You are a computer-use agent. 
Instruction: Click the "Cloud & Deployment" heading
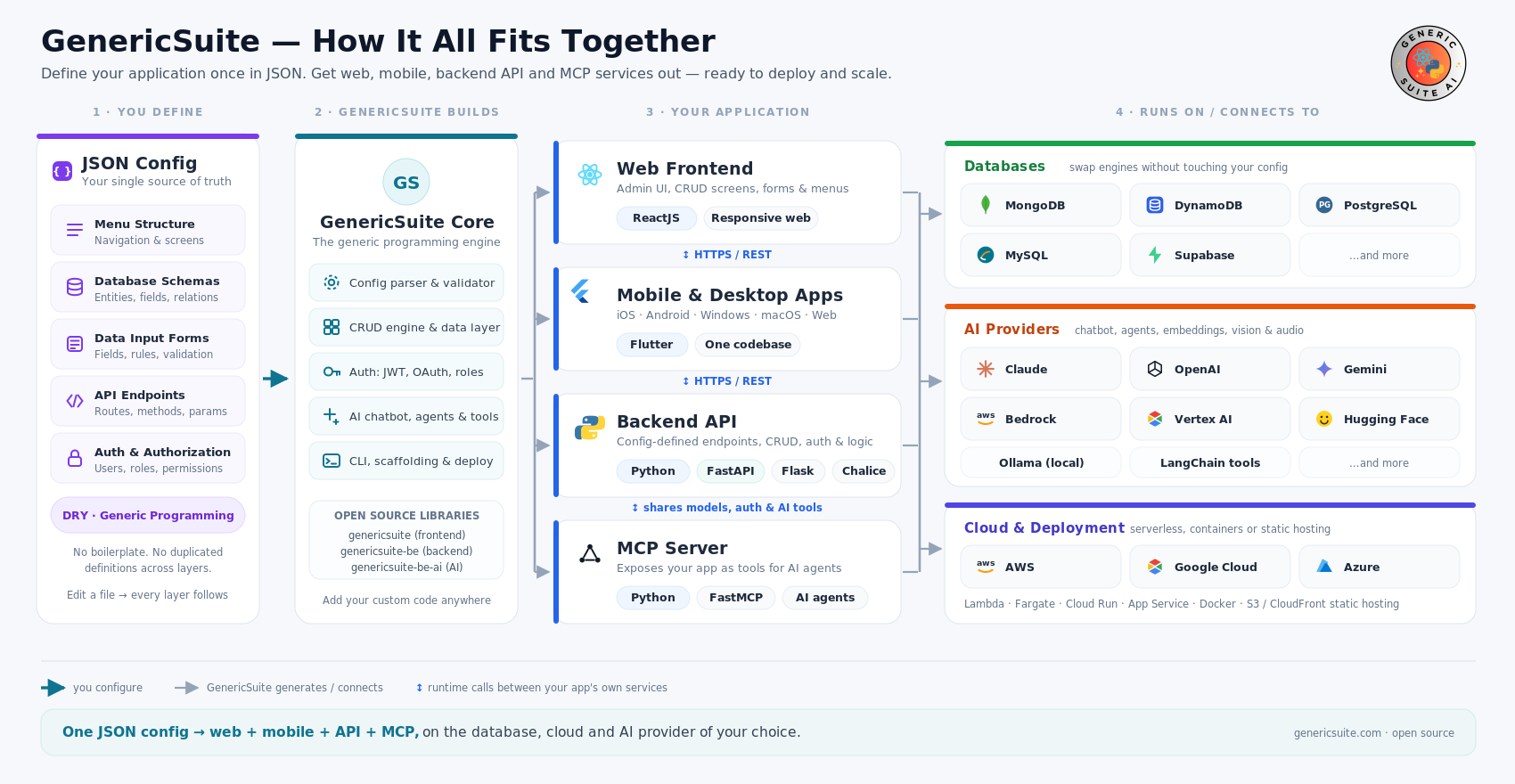point(1044,527)
